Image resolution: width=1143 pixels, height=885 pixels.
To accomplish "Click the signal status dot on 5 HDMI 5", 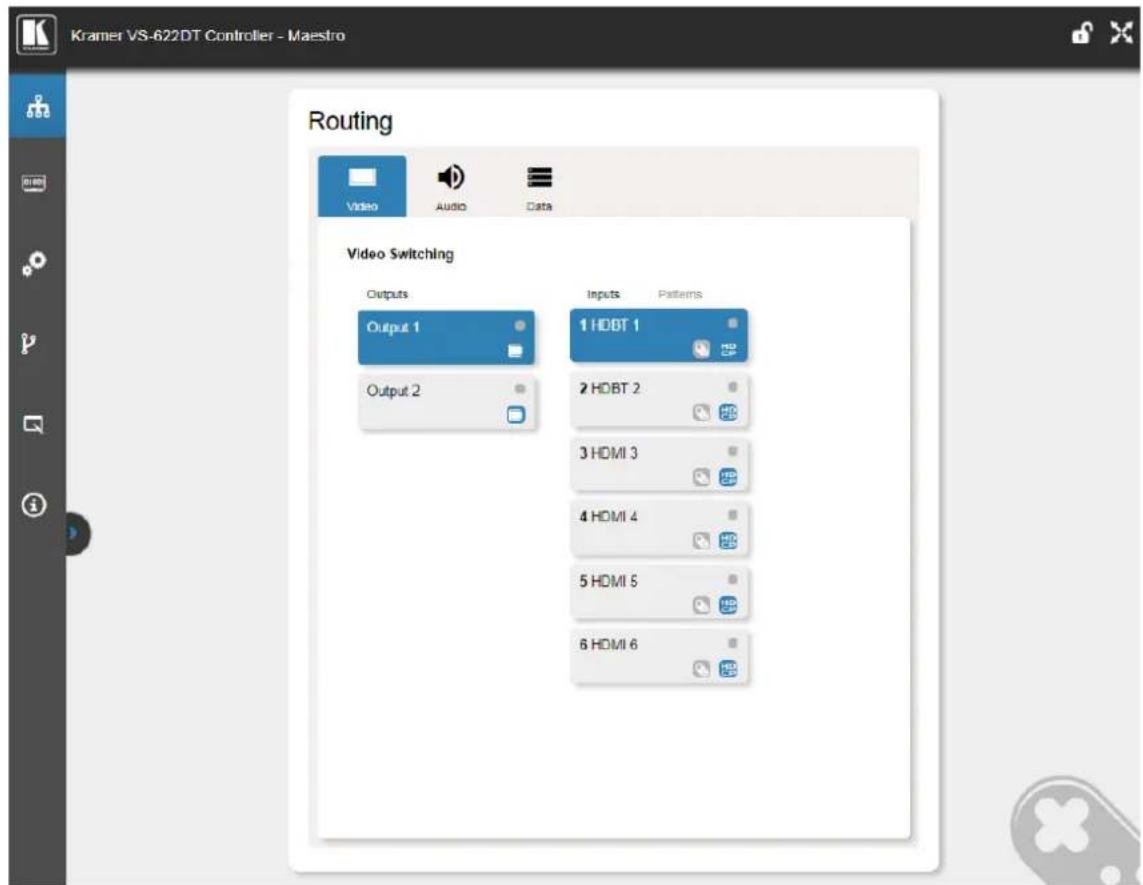I will point(733,580).
